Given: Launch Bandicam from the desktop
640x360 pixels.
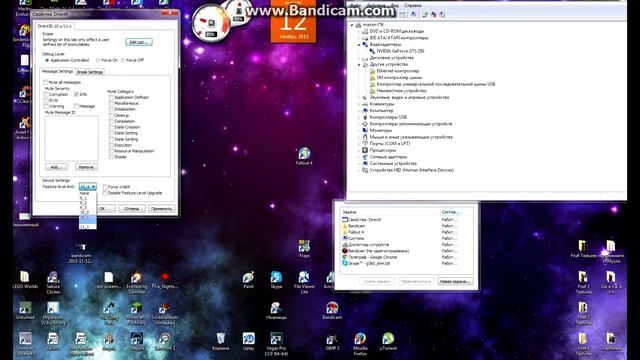Looking at the screenshot, I should (332, 310).
